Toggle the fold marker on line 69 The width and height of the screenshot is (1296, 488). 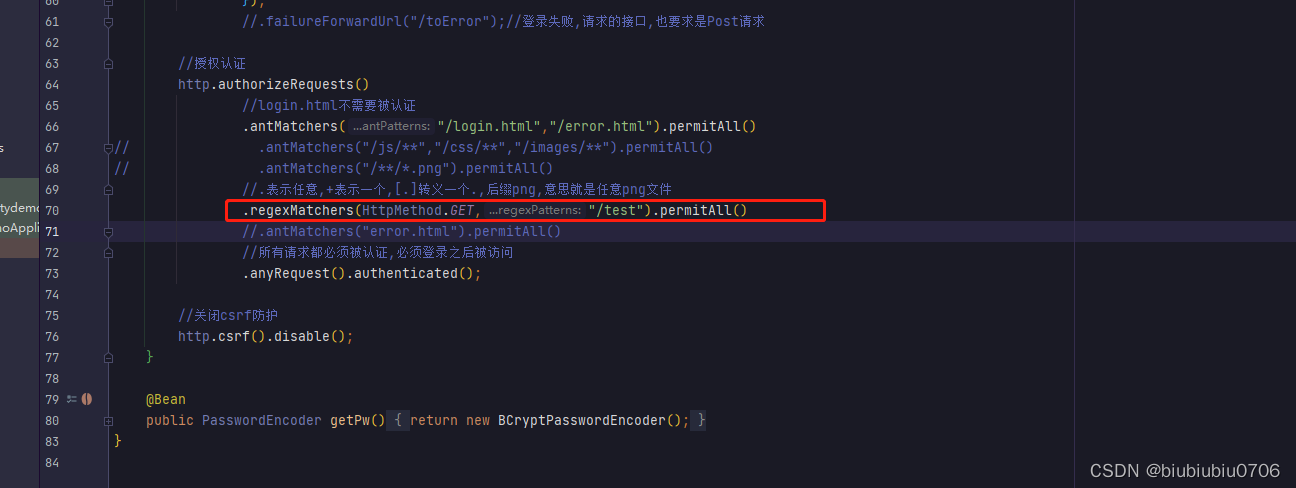pos(109,189)
